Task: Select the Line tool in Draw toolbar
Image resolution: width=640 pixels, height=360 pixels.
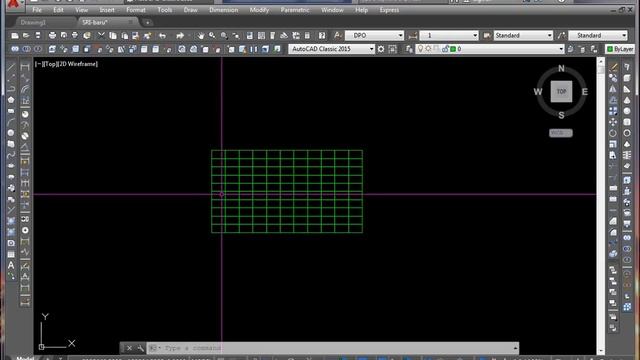Action: [11, 67]
